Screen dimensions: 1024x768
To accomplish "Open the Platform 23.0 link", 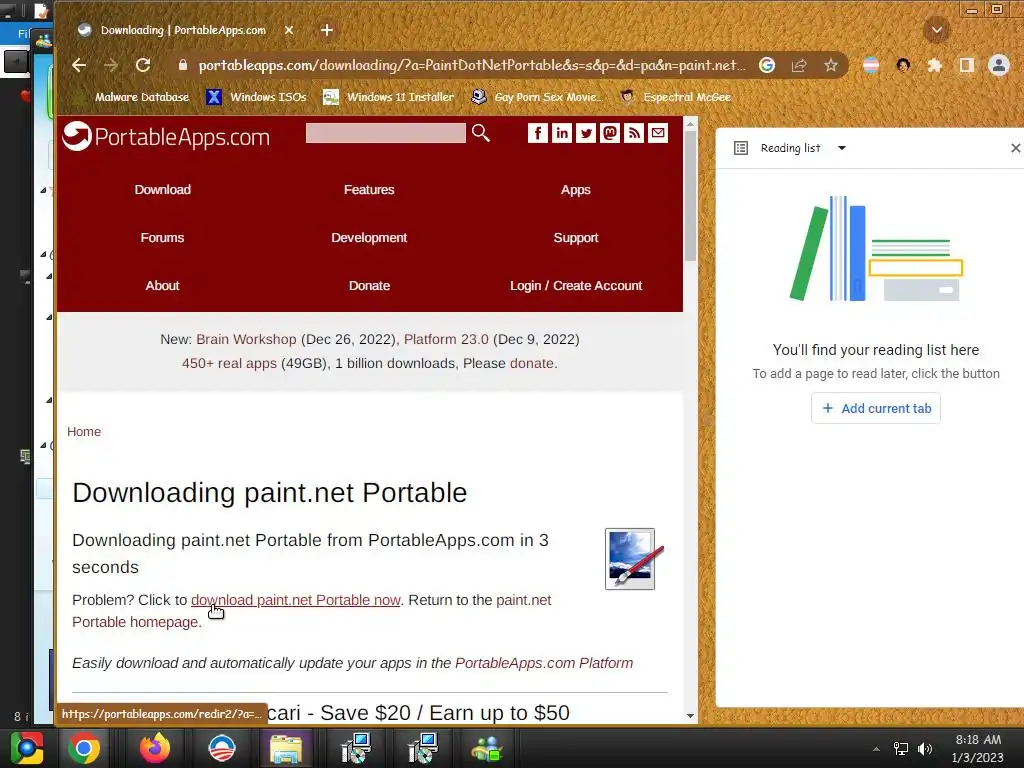I will [x=446, y=340].
